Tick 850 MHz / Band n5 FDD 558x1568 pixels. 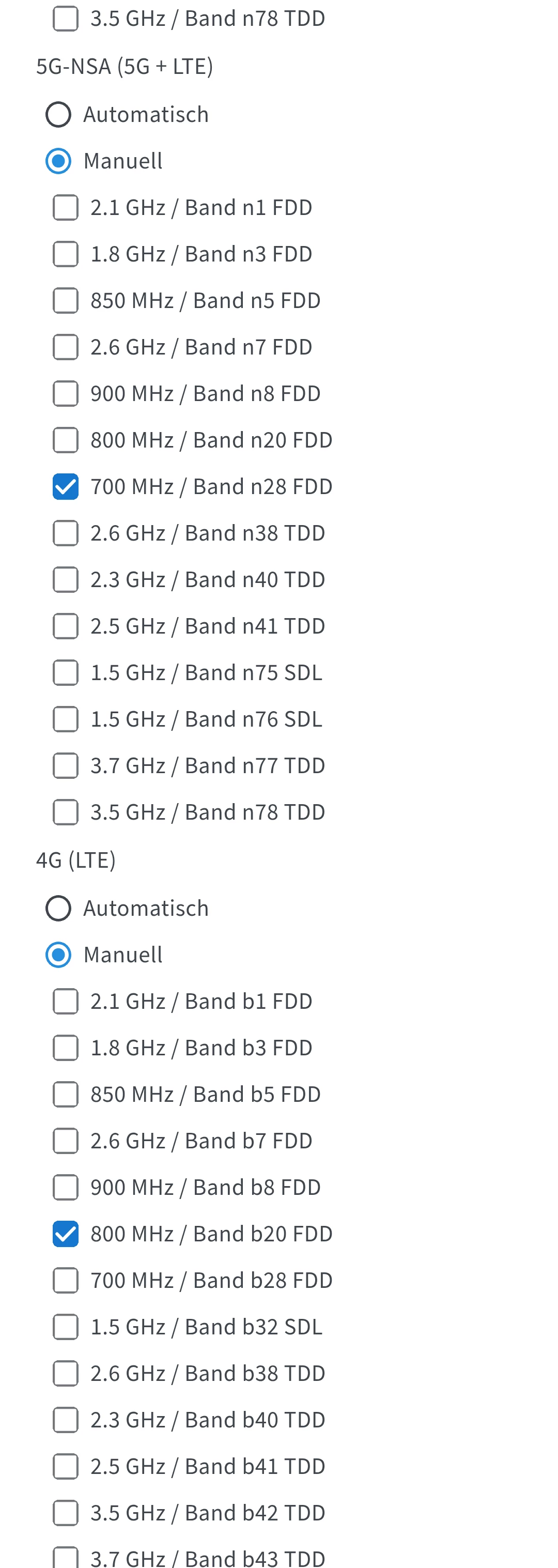65,301
